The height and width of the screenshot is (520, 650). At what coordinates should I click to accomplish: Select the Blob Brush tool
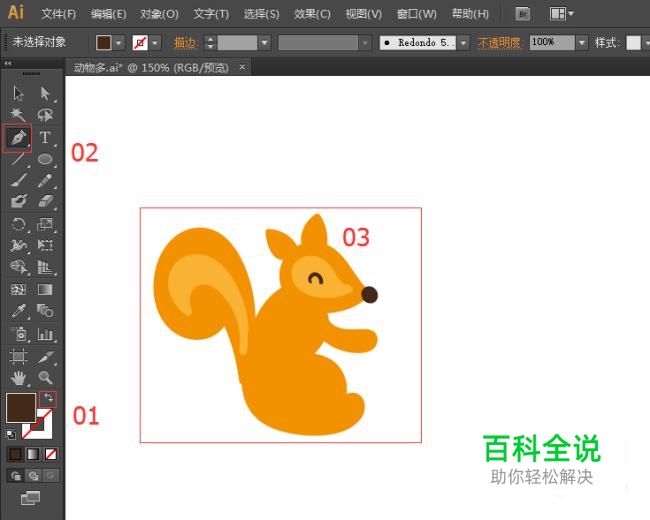[18, 202]
